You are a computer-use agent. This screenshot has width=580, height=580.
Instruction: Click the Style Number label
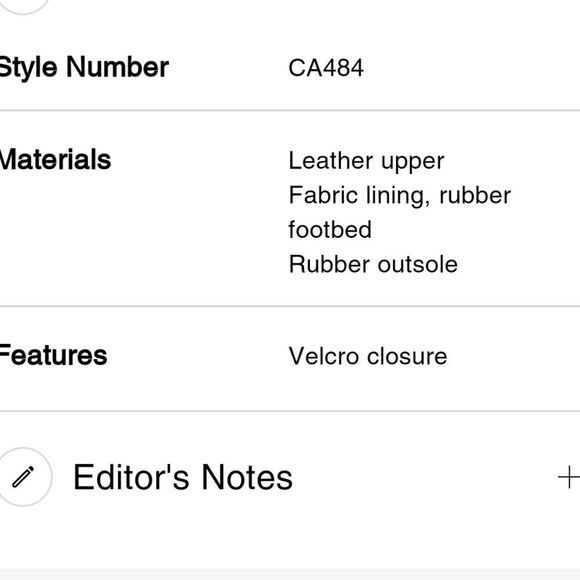(84, 68)
